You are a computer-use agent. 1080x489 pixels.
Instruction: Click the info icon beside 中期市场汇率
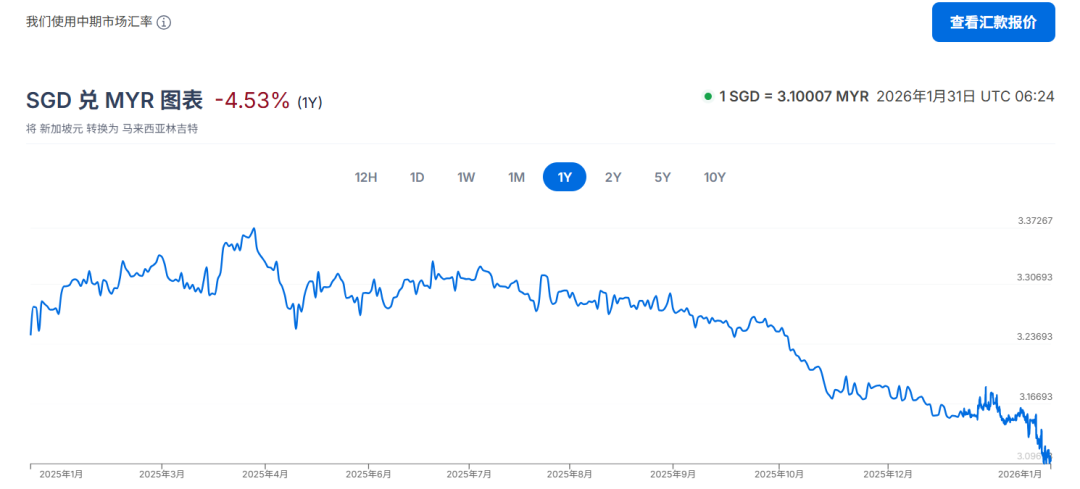164,22
